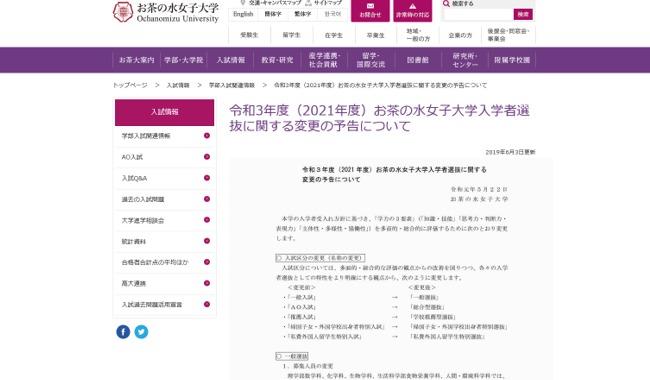Open 交通・キャンパスマップ via the pin icon
Viewport: 650px width, 380px height.
[x=243, y=2]
